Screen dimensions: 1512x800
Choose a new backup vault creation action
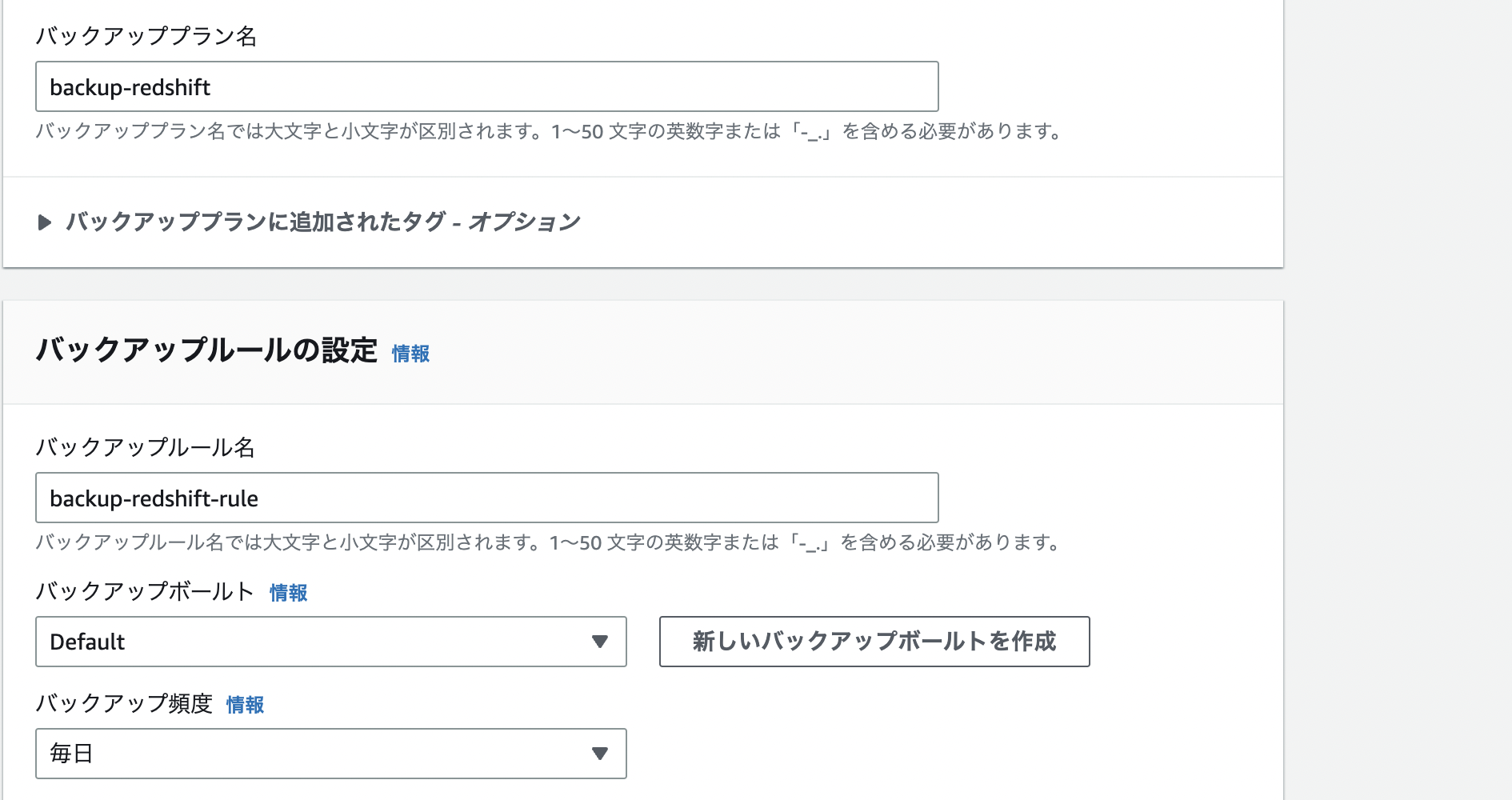[x=874, y=642]
